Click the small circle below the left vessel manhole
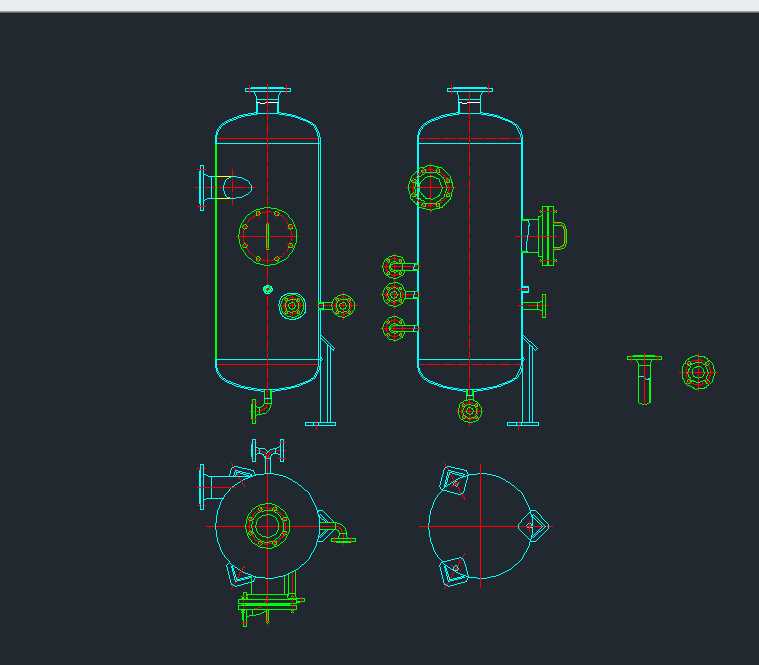Screen dimensions: 759x665 tap(268, 289)
